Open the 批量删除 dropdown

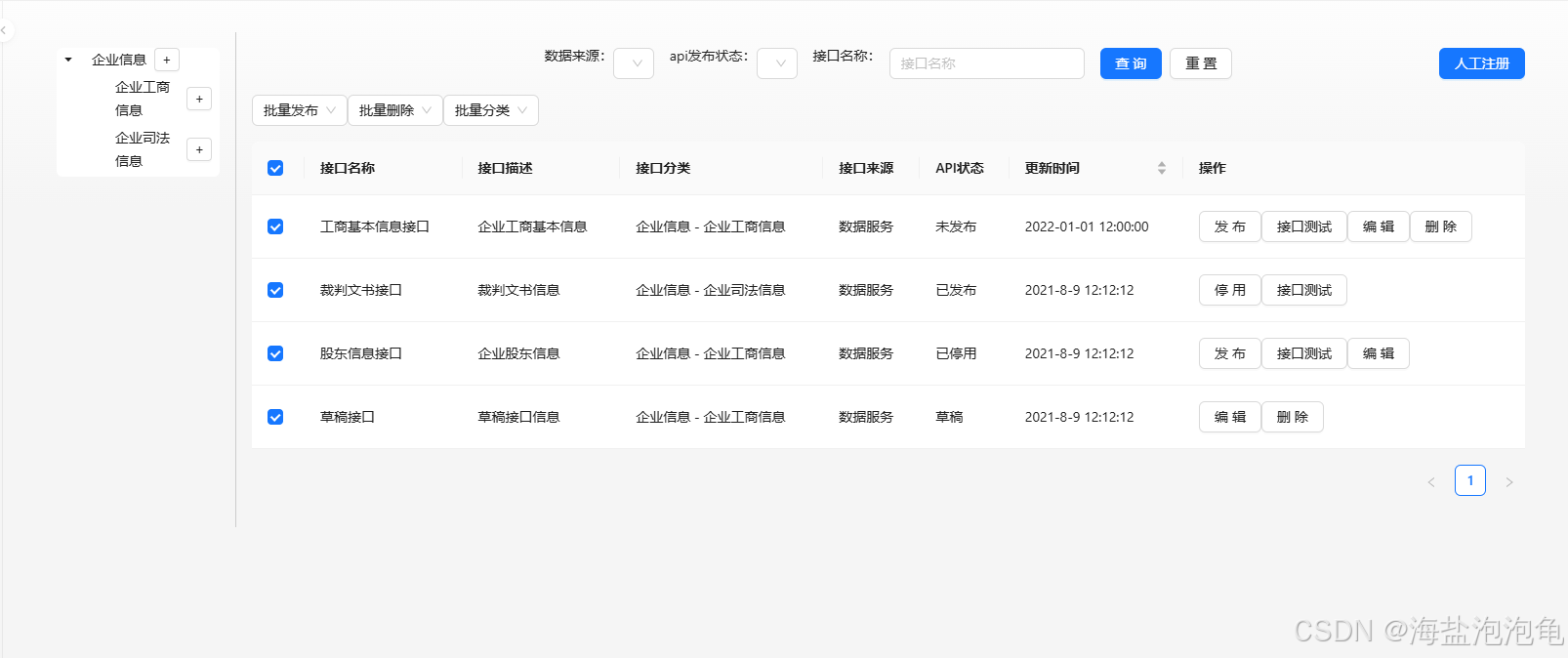(395, 110)
